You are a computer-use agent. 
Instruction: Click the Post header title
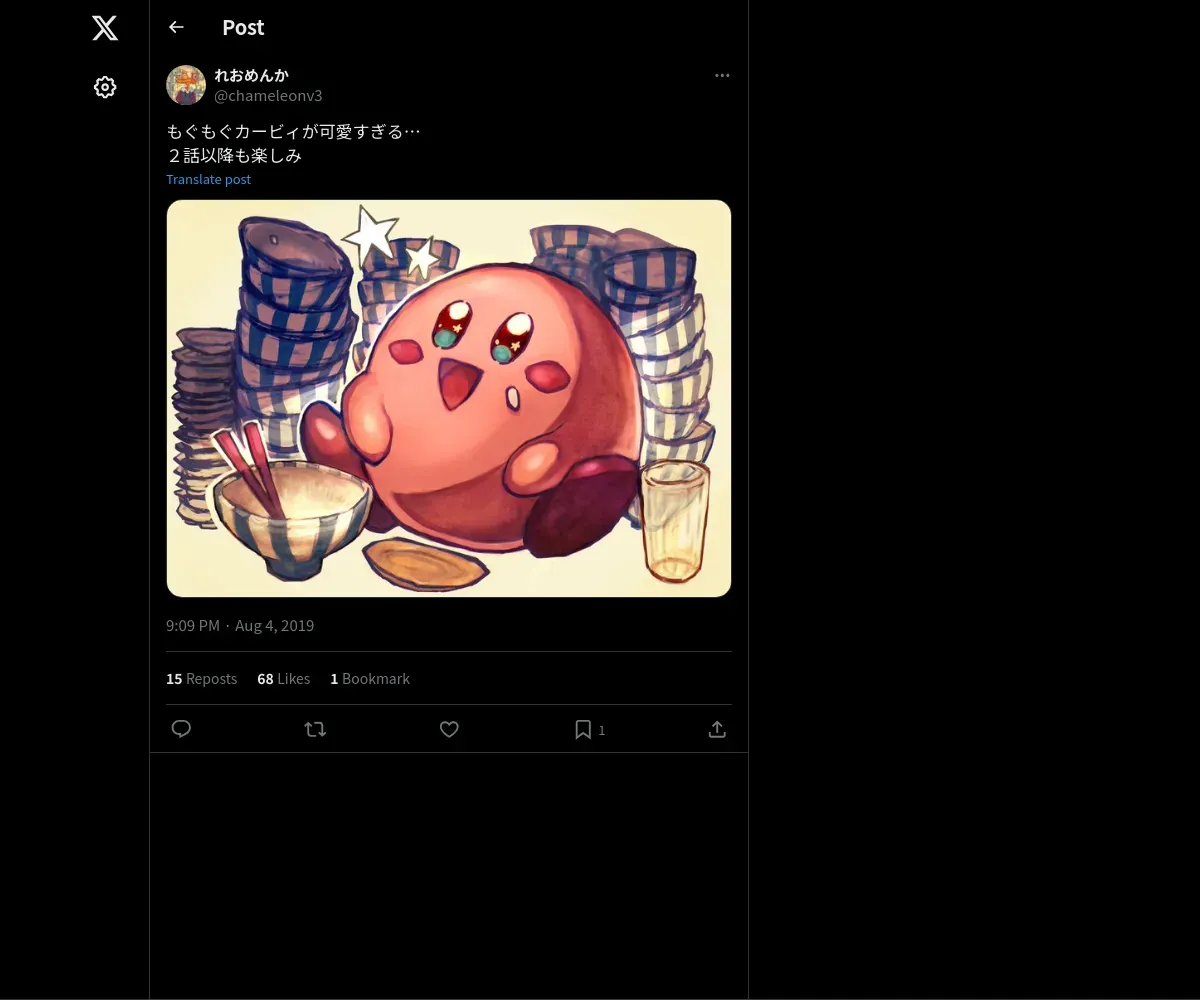pos(243,27)
